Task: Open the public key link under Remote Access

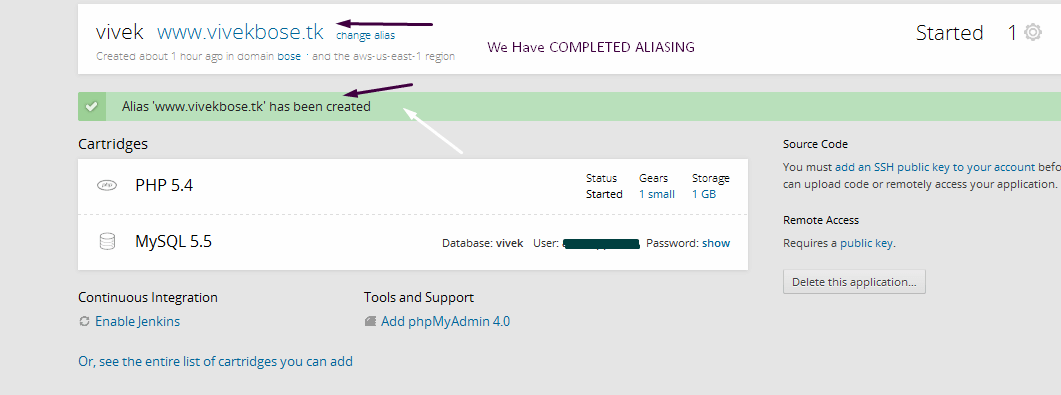Action: click(866, 243)
